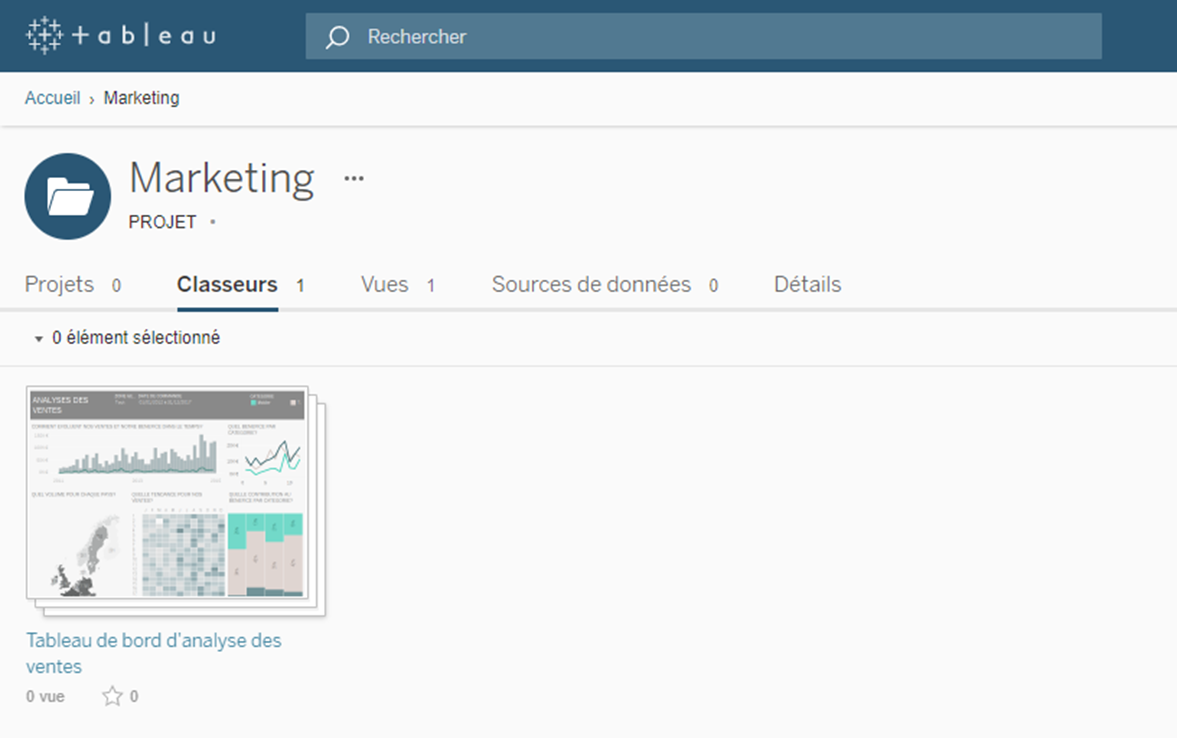Navigate to Accueil via the breadcrumb

pos(52,98)
